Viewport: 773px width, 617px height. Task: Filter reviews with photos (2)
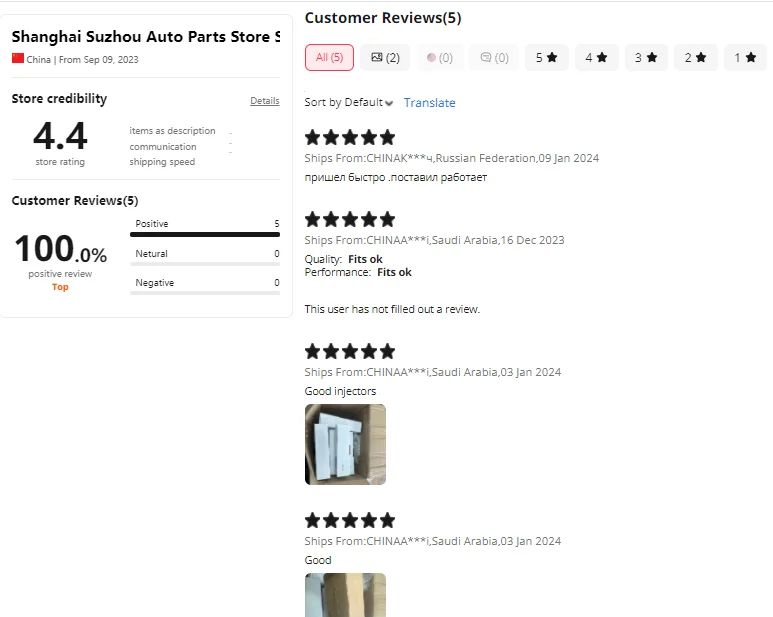(385, 58)
